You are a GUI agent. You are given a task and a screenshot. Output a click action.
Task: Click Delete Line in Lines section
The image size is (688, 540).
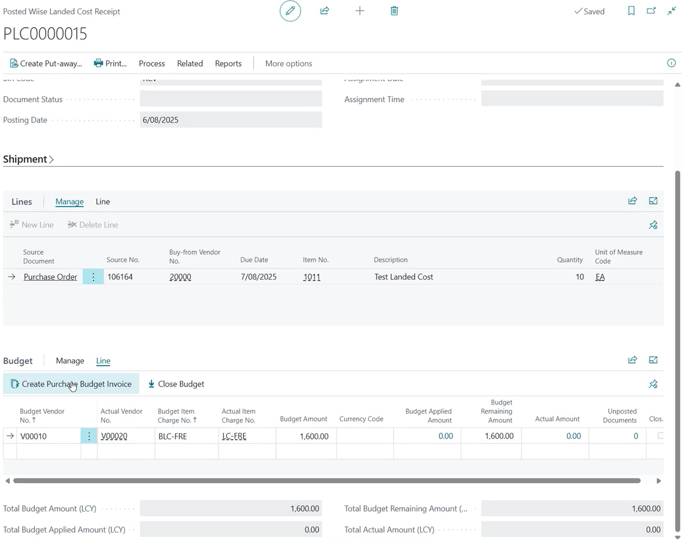click(x=93, y=225)
